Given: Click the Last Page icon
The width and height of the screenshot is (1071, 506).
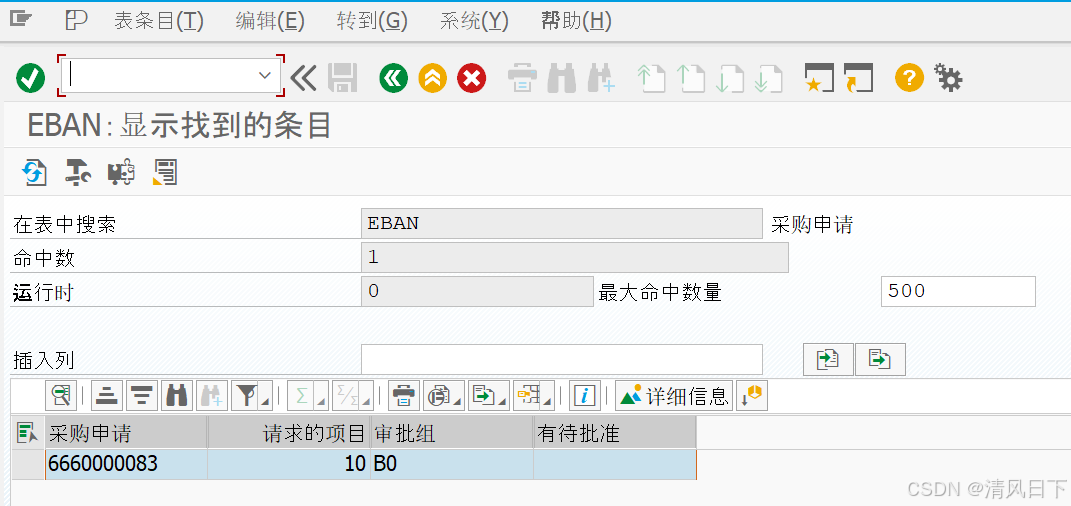Looking at the screenshot, I should tap(768, 79).
